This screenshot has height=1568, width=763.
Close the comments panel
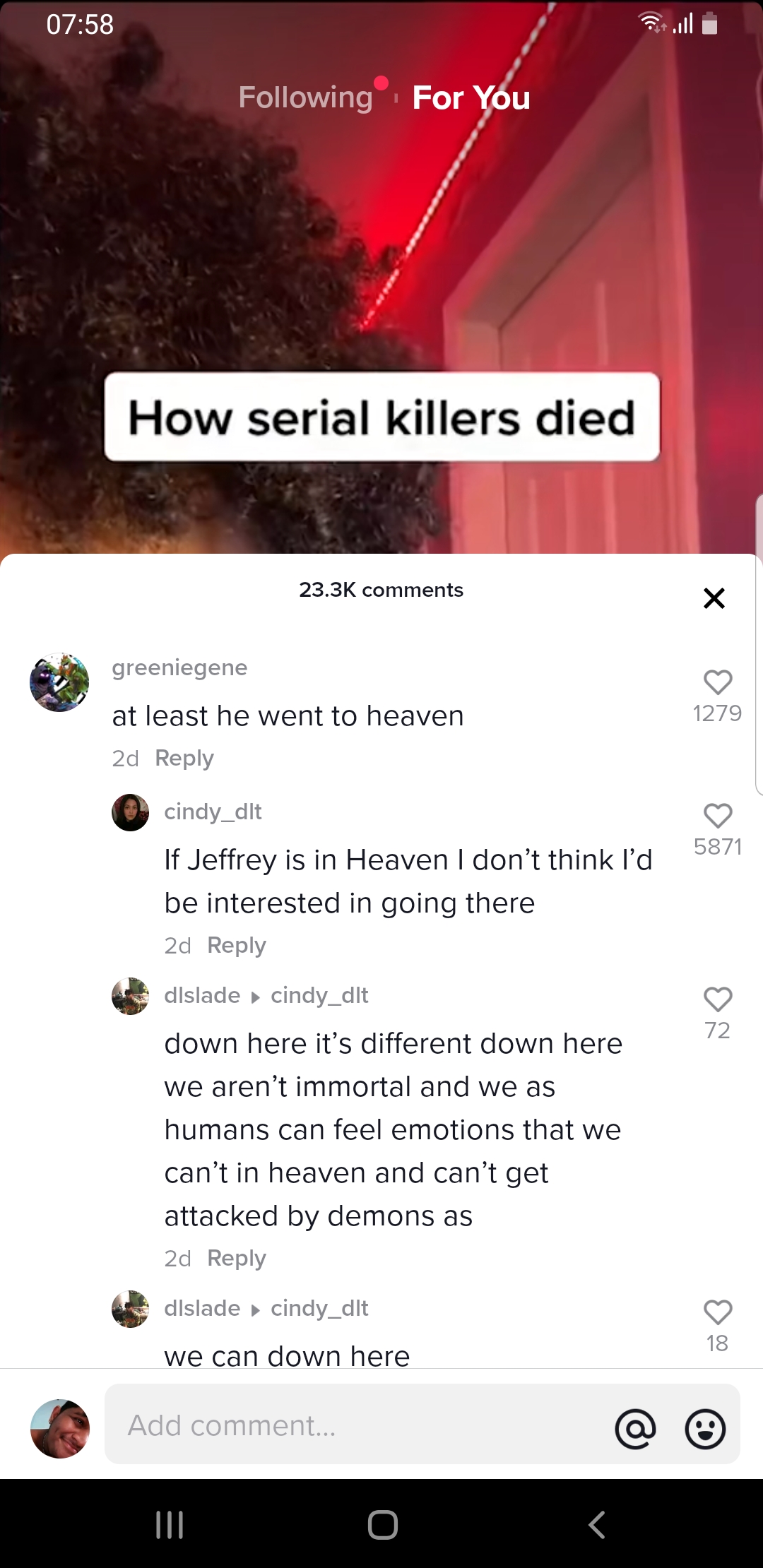pos(714,598)
